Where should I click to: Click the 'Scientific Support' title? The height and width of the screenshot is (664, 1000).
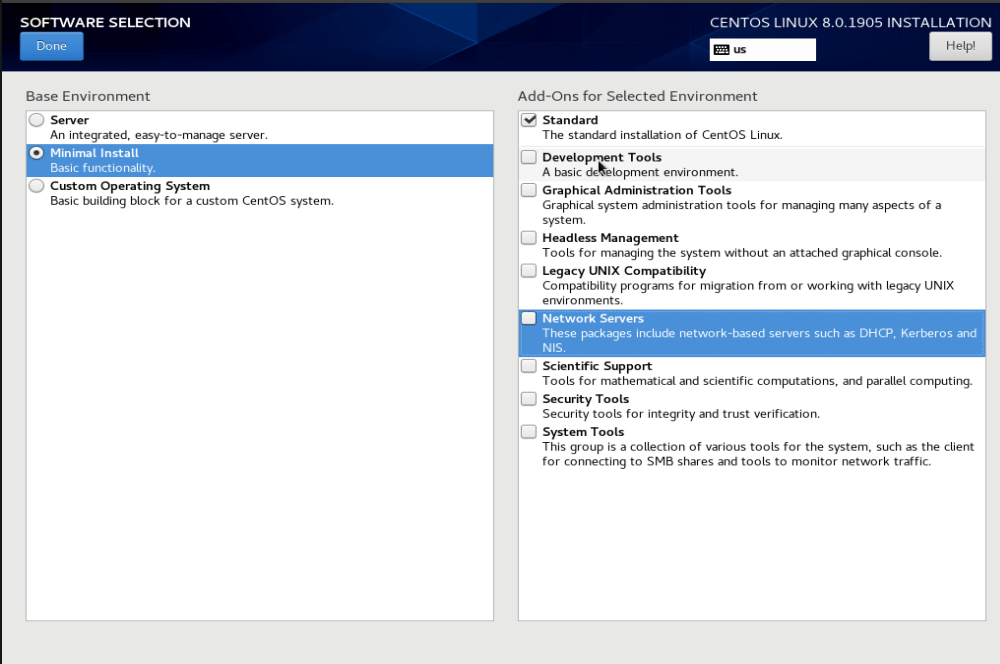[x=597, y=366]
